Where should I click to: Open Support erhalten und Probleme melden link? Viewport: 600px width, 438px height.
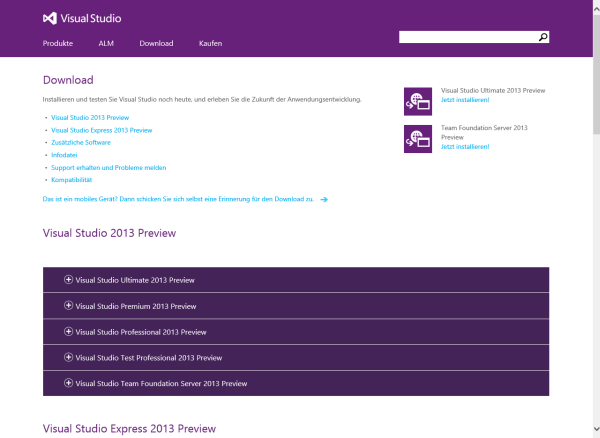[109, 168]
